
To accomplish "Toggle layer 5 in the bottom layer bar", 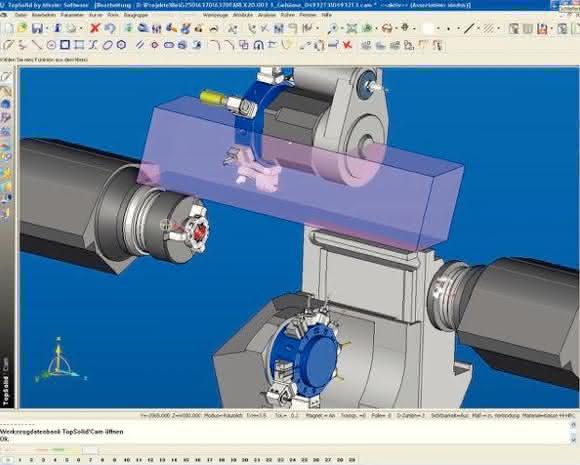I will pyautogui.click(x=67, y=460).
